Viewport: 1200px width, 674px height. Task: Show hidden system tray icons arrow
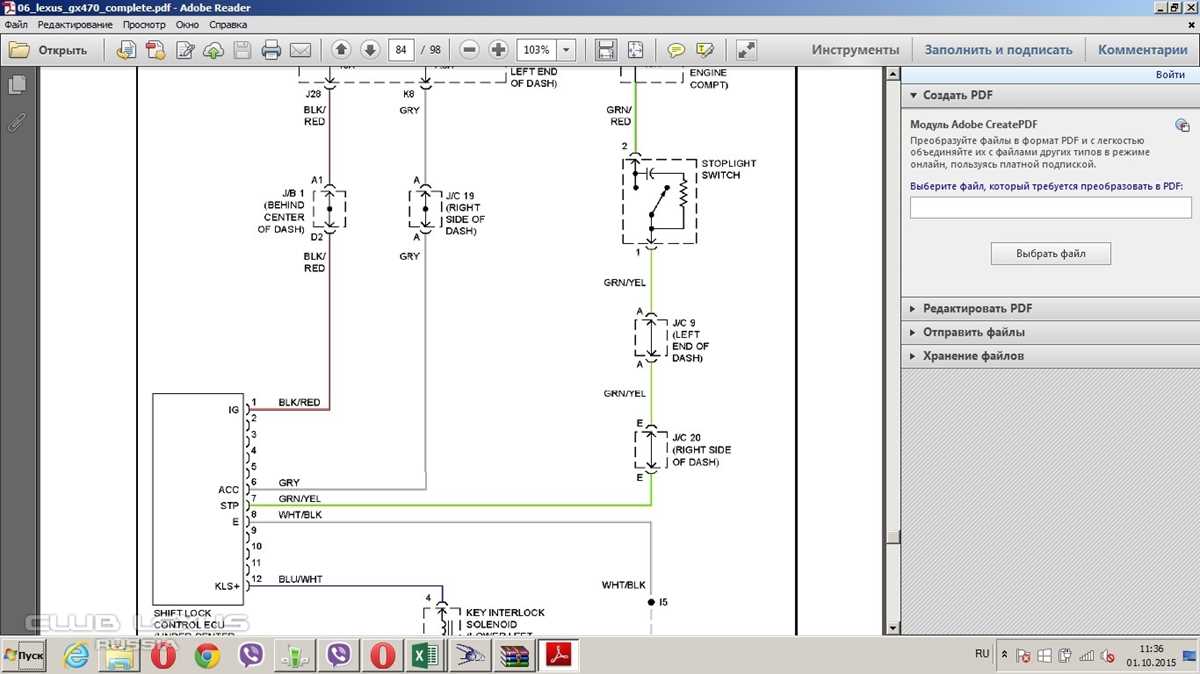coord(1004,655)
